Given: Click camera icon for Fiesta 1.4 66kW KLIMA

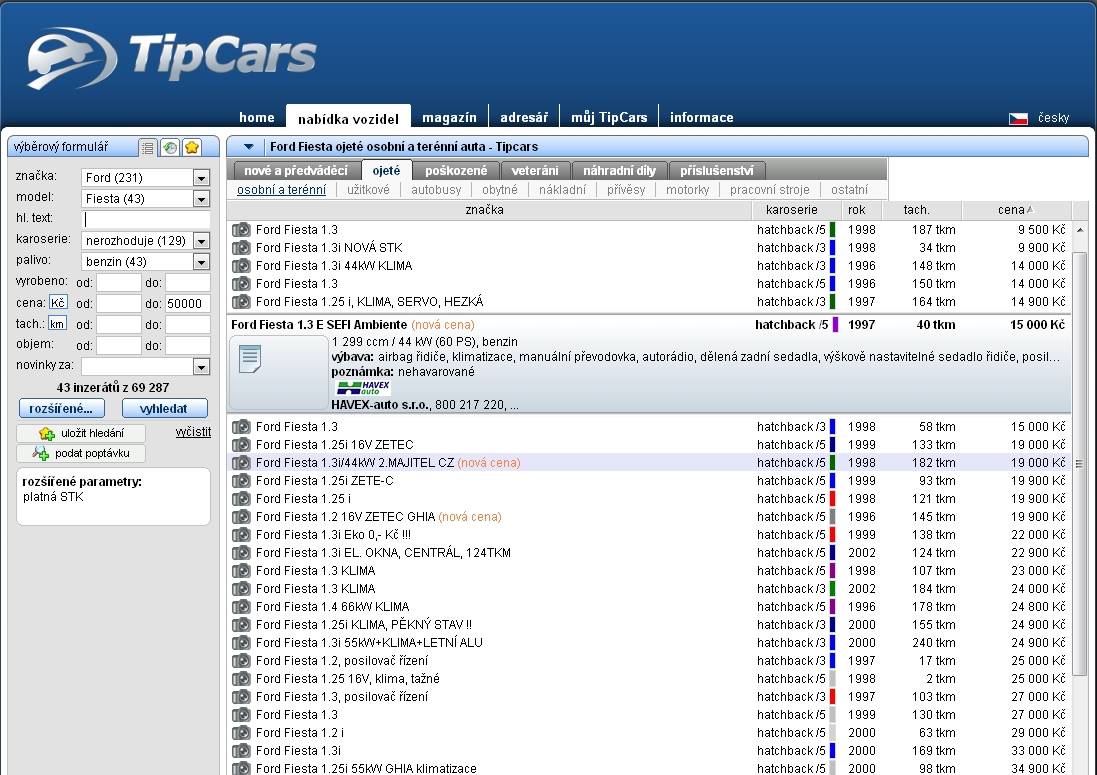Looking at the screenshot, I should click(241, 606).
